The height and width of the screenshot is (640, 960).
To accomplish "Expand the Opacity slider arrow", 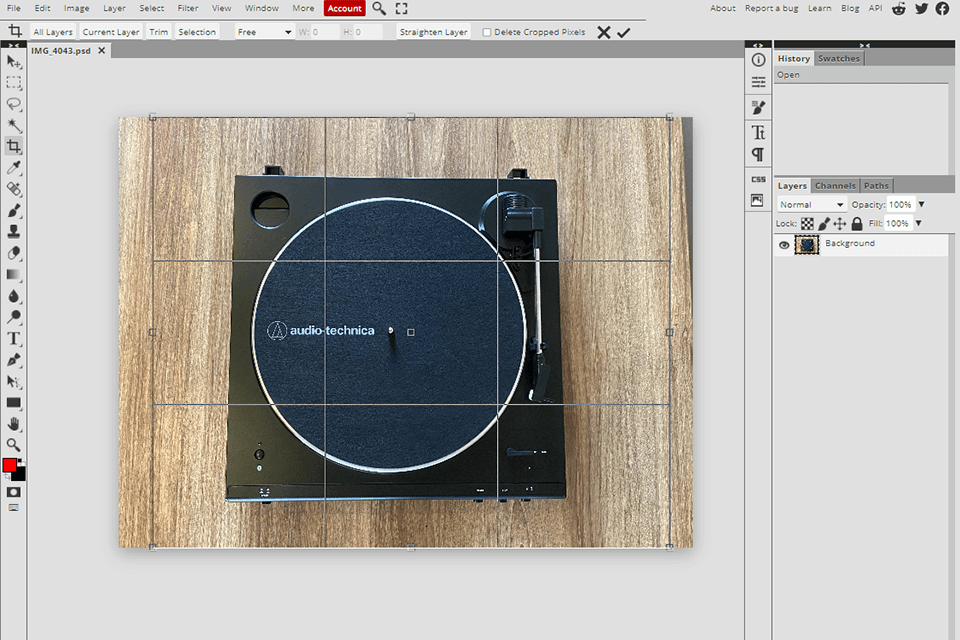I will point(921,205).
